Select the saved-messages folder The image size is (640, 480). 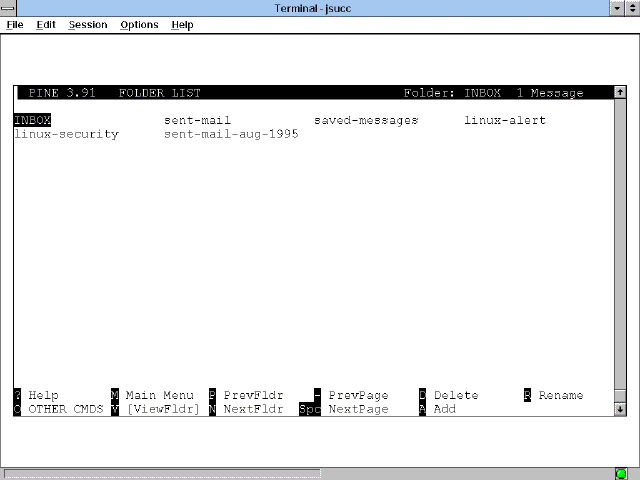(x=366, y=120)
